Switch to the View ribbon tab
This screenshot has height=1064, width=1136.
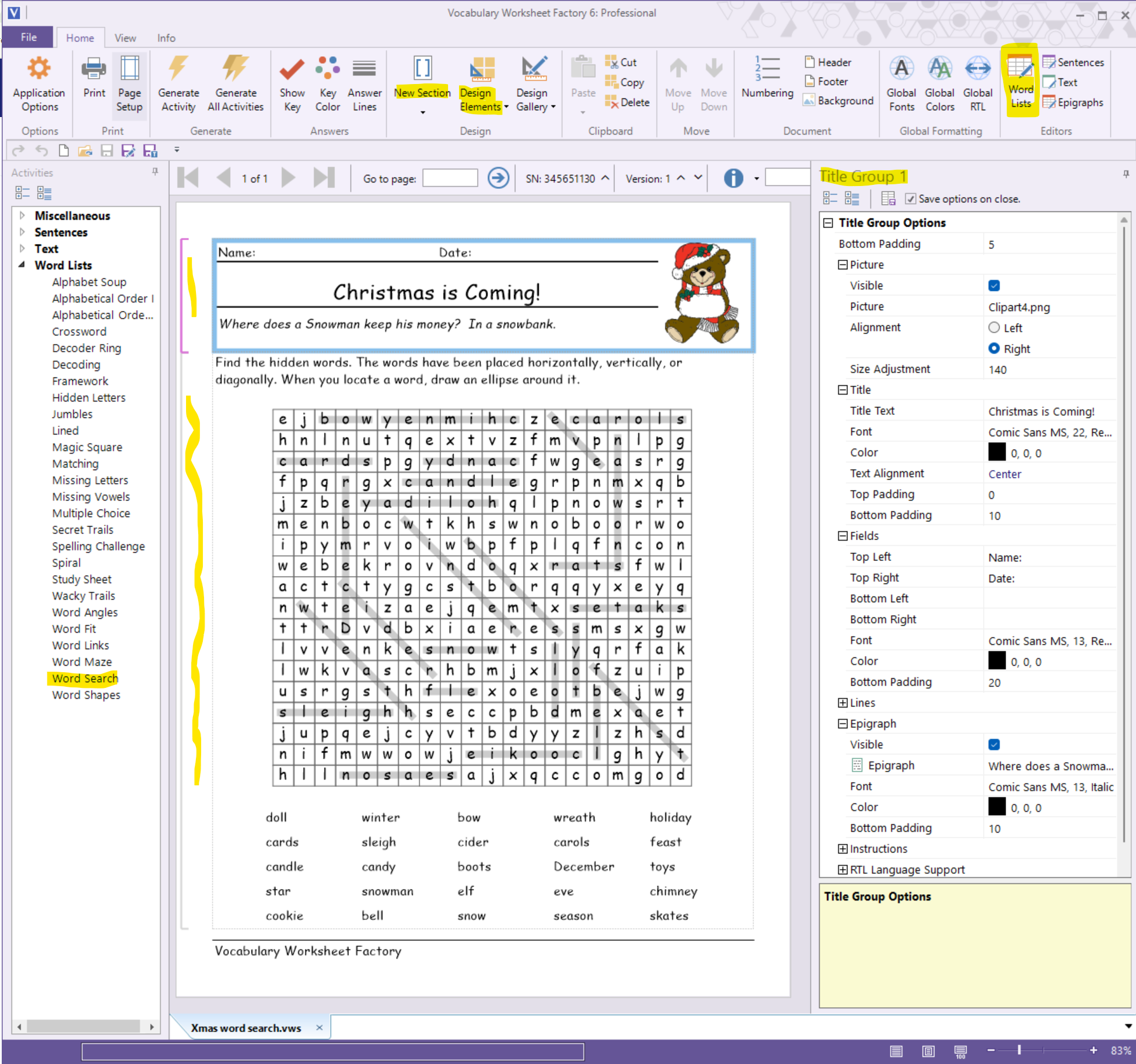click(x=125, y=38)
